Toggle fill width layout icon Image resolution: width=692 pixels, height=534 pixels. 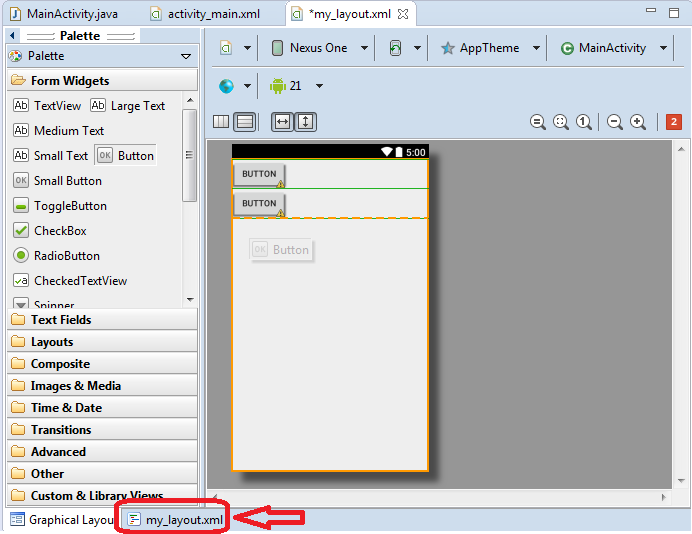click(x=283, y=122)
